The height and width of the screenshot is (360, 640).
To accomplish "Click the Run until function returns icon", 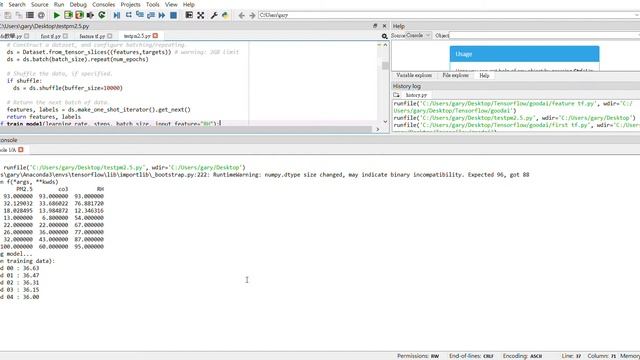I will point(151,15).
